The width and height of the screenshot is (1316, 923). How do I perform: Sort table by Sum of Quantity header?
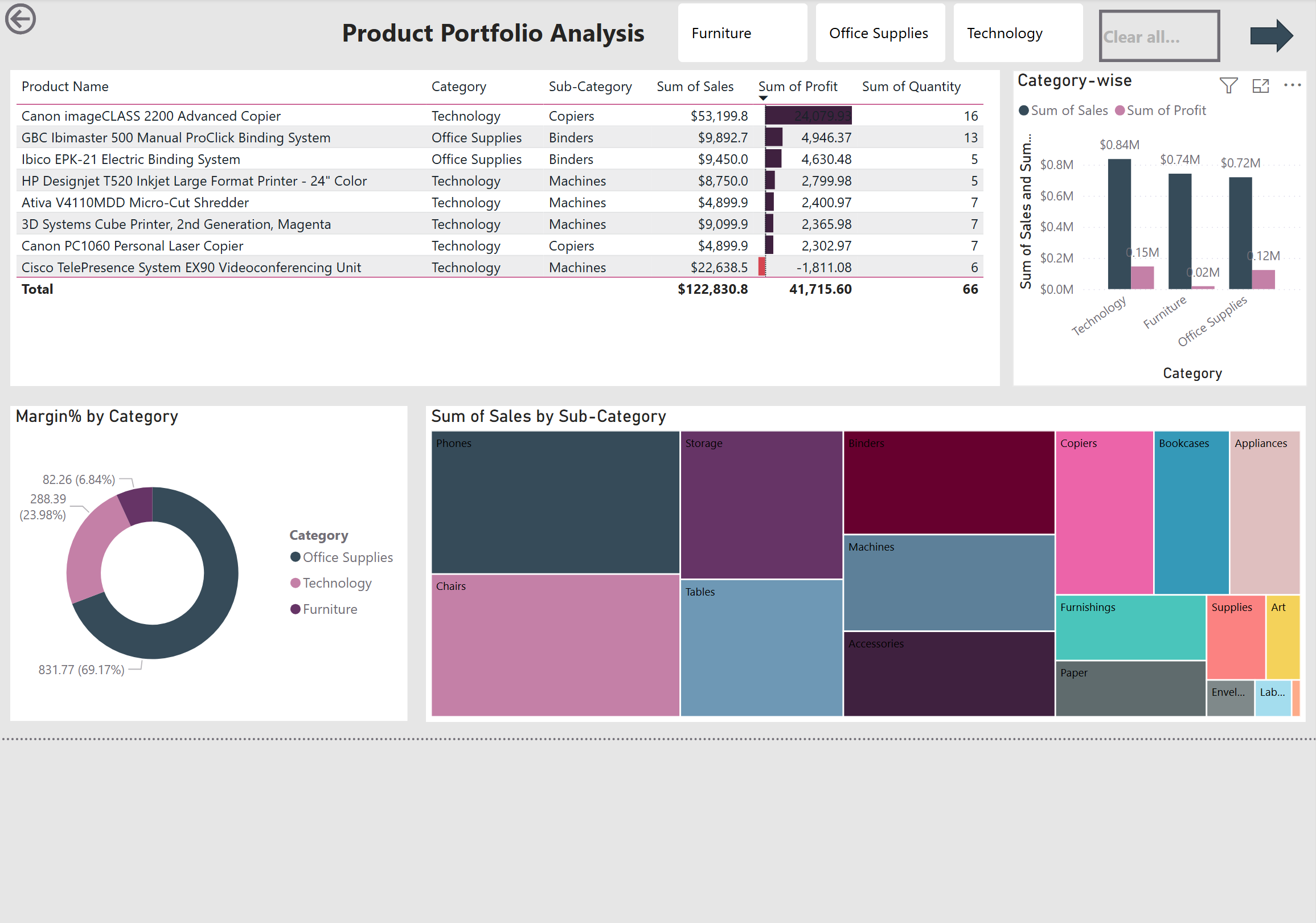pos(911,87)
